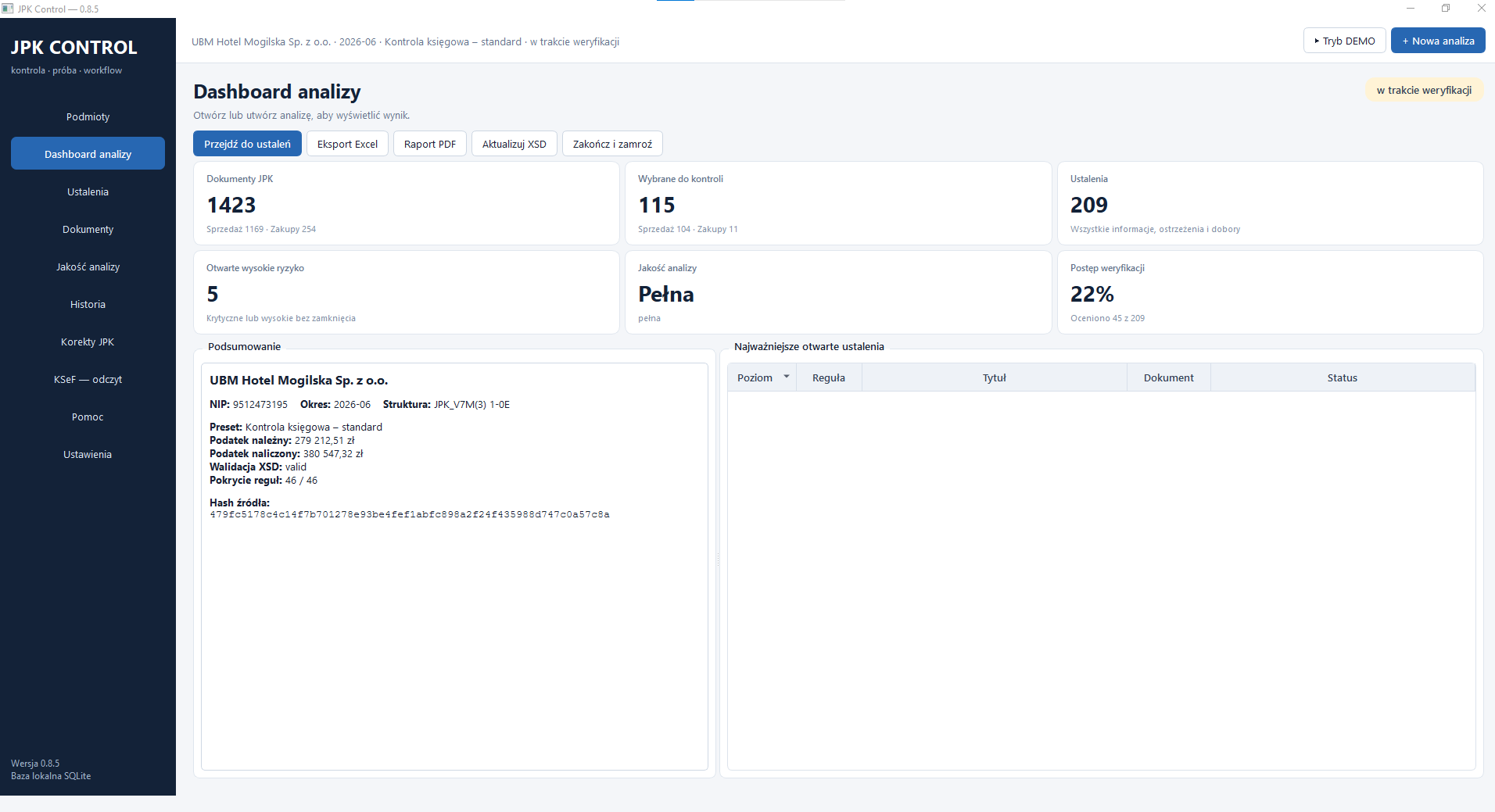Open Korekty JPK section
This screenshot has height=812, width=1495.
(x=88, y=342)
